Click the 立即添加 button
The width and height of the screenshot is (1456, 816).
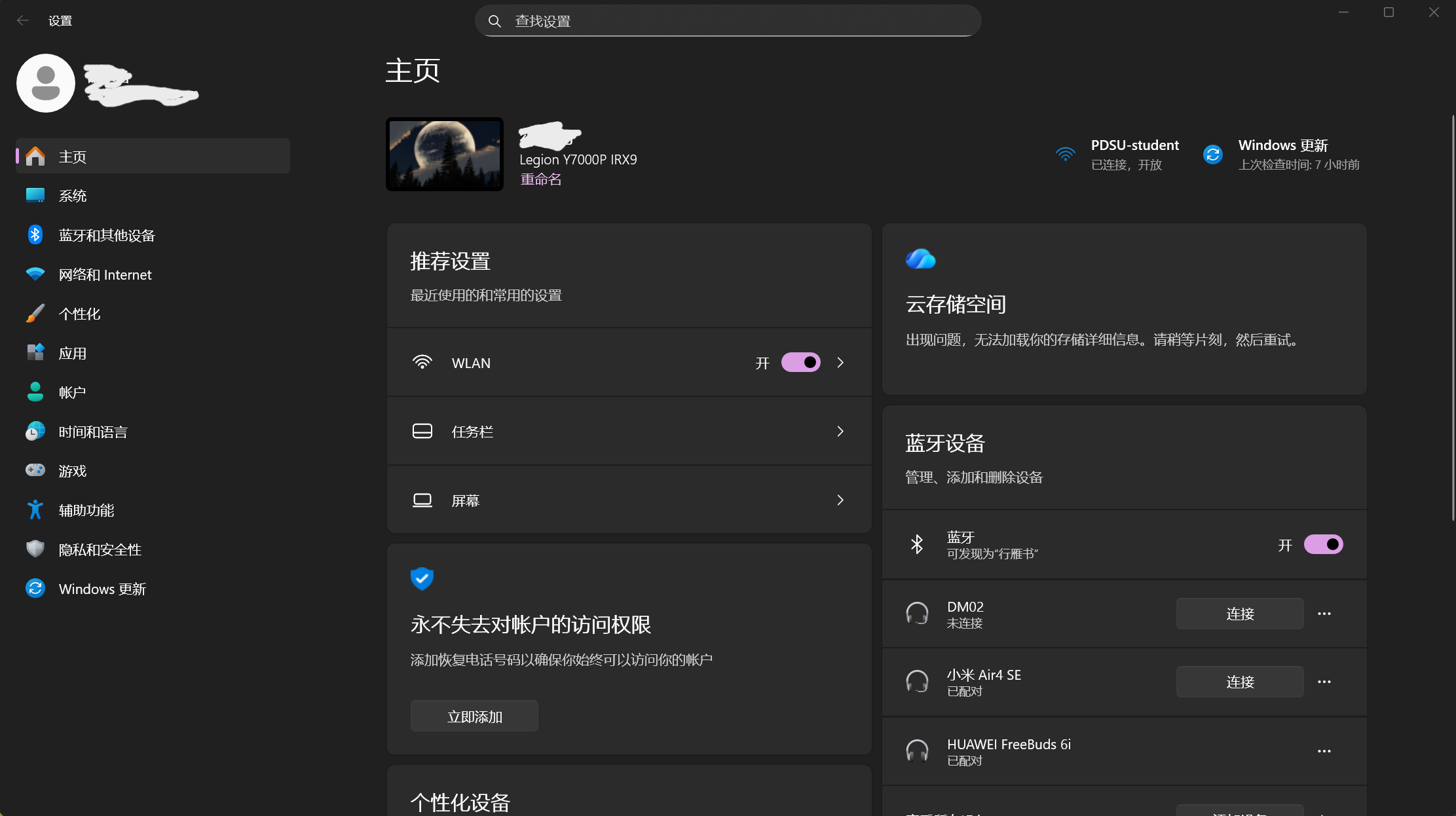pos(474,716)
